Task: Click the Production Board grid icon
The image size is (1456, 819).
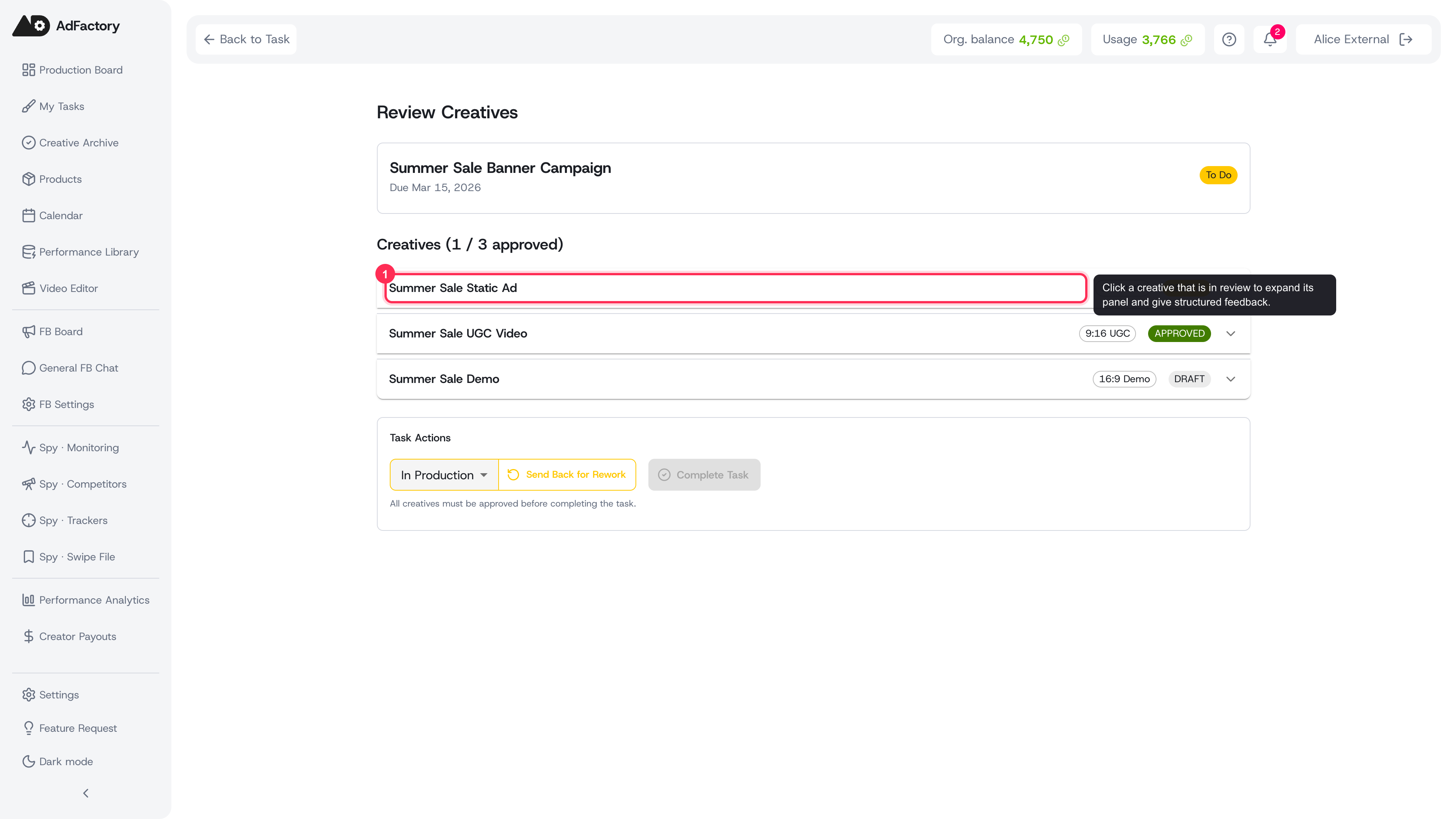Action: point(29,69)
